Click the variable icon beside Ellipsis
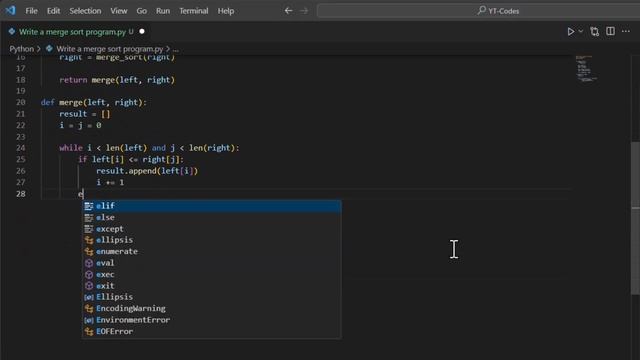The height and width of the screenshot is (360, 640). point(89,297)
